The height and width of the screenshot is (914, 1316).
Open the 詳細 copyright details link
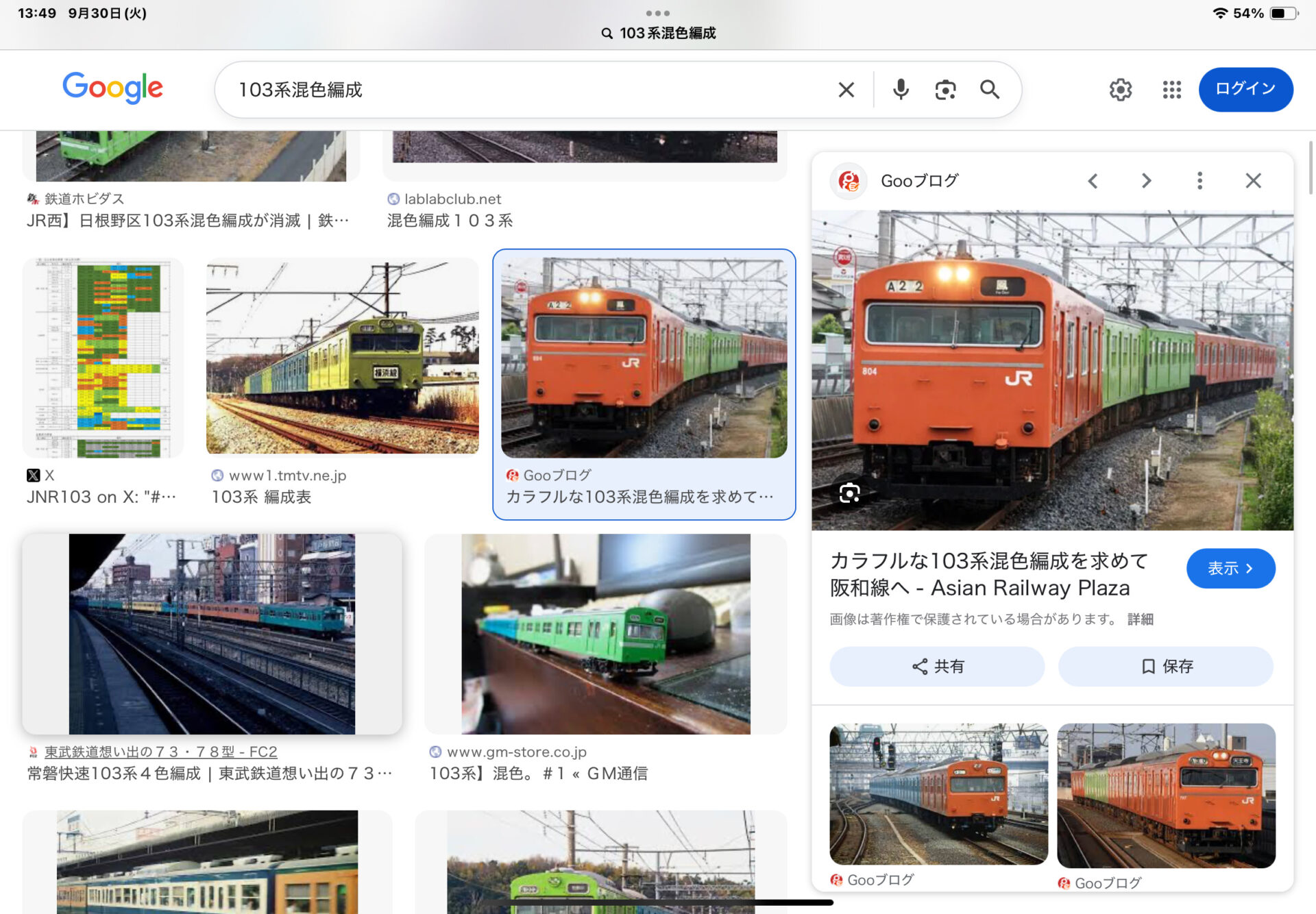(1140, 619)
